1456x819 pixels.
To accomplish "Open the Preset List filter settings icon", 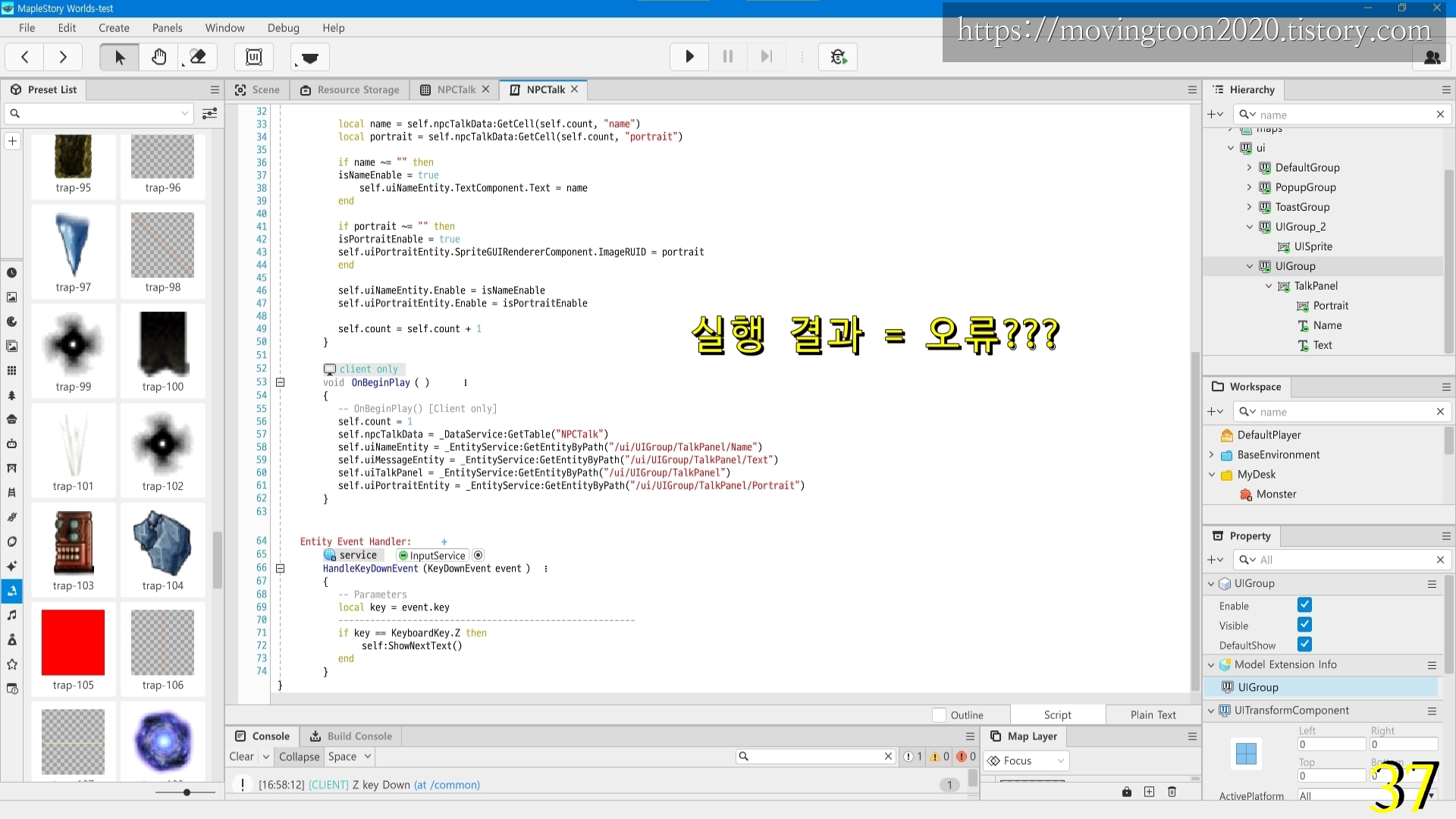I will coord(210,114).
